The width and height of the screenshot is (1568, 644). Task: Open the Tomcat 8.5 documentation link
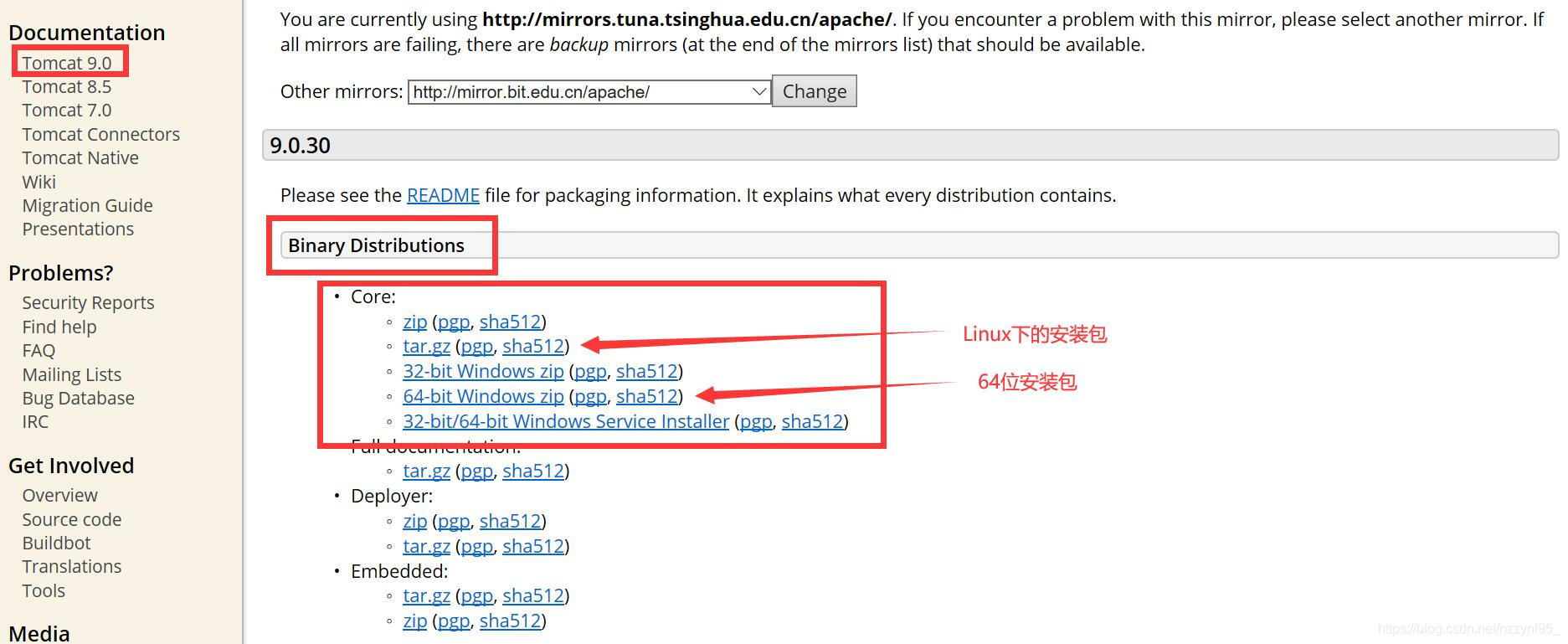pyautogui.click(x=66, y=86)
